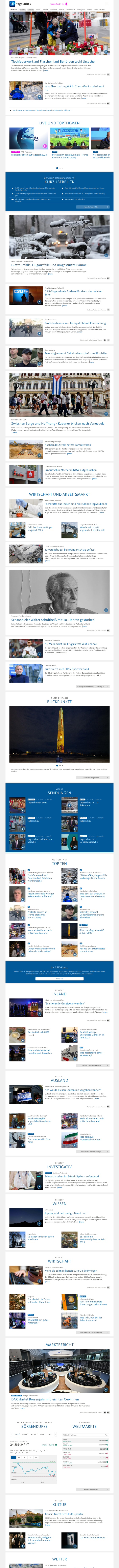Select the second dot of Live und Top-Themen carousel
Viewport: 119px width, 1568px height.
coord(59,168)
